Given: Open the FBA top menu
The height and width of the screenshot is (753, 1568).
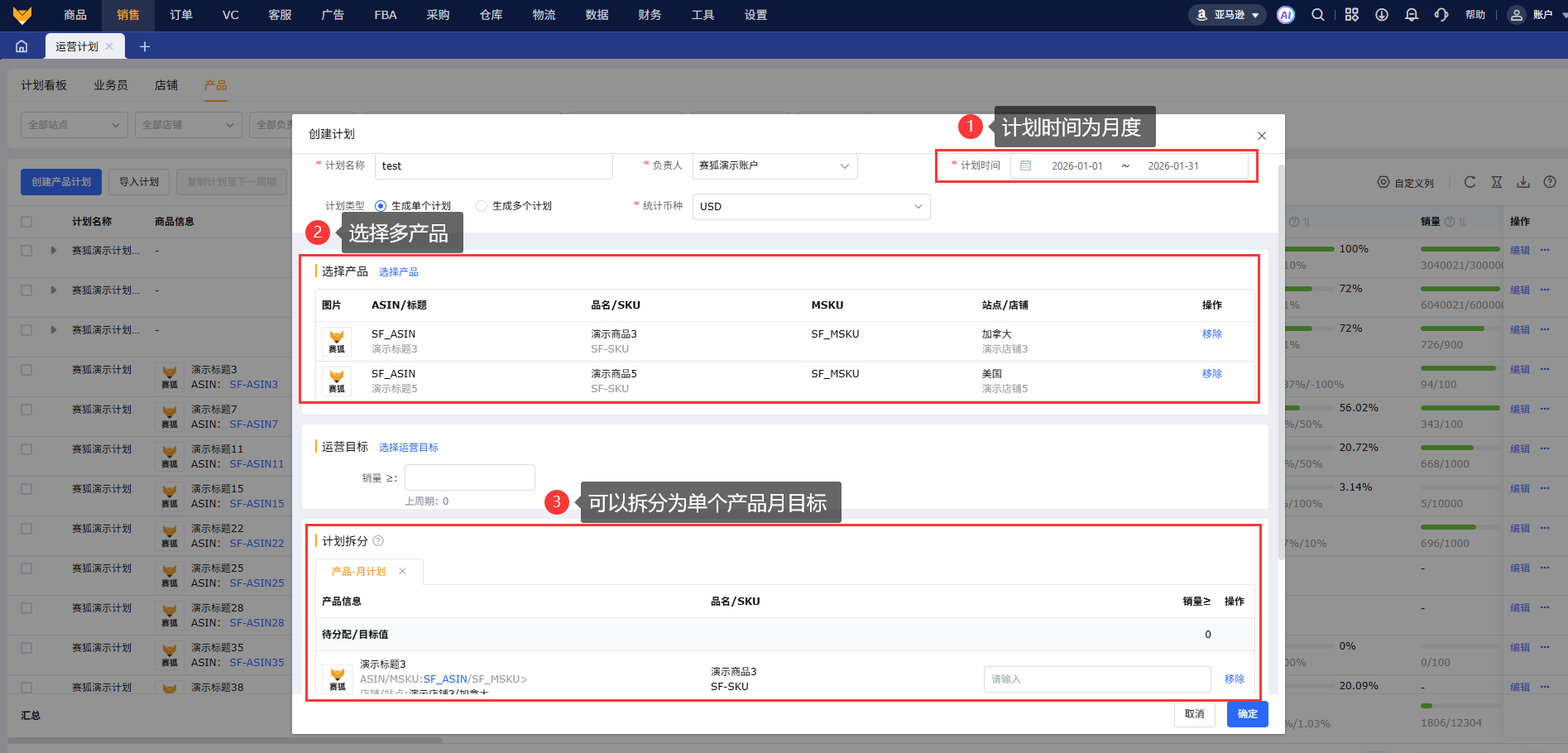Looking at the screenshot, I should tap(386, 15).
